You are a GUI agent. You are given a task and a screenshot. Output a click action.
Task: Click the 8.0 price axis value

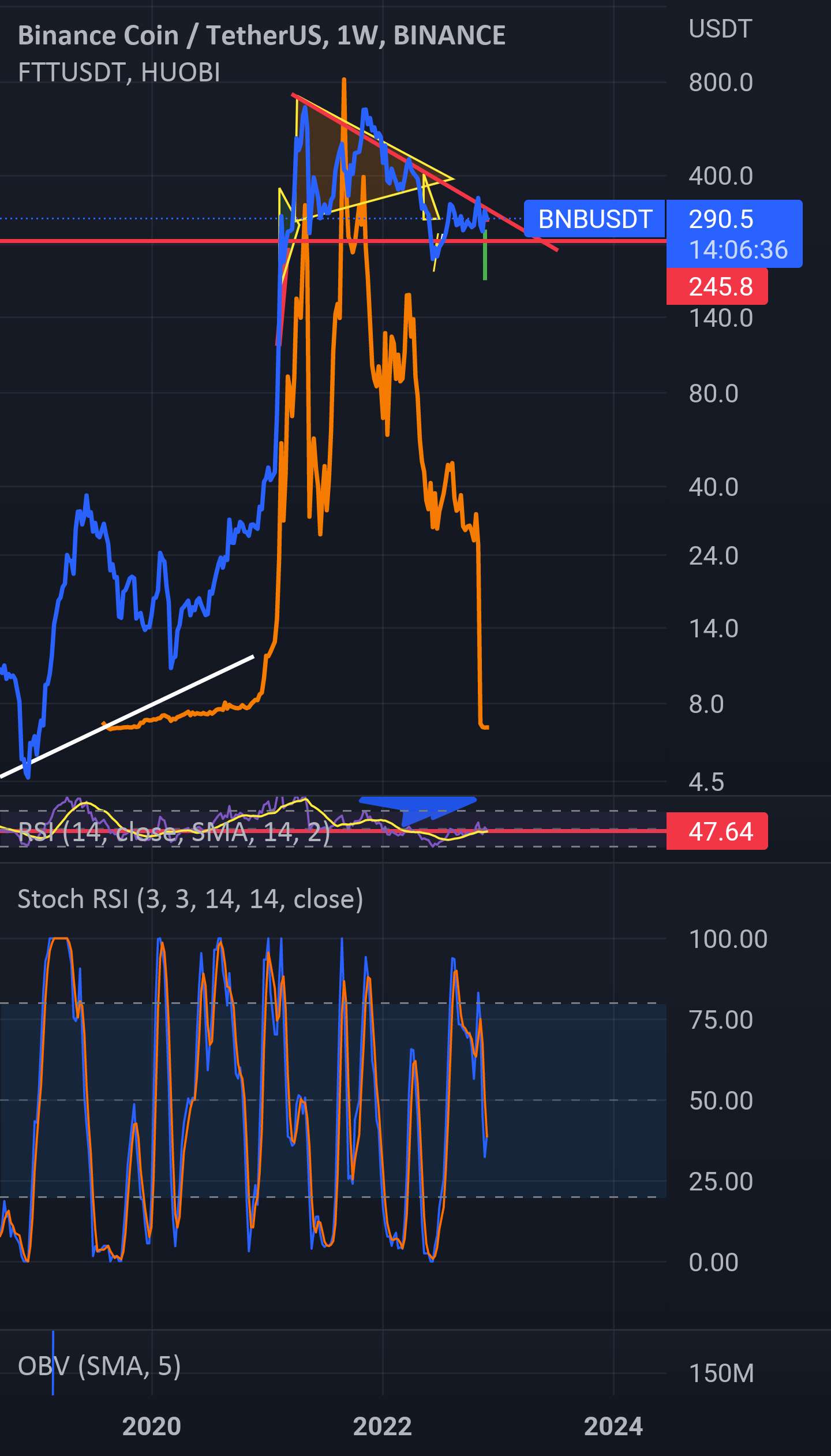coord(706,704)
